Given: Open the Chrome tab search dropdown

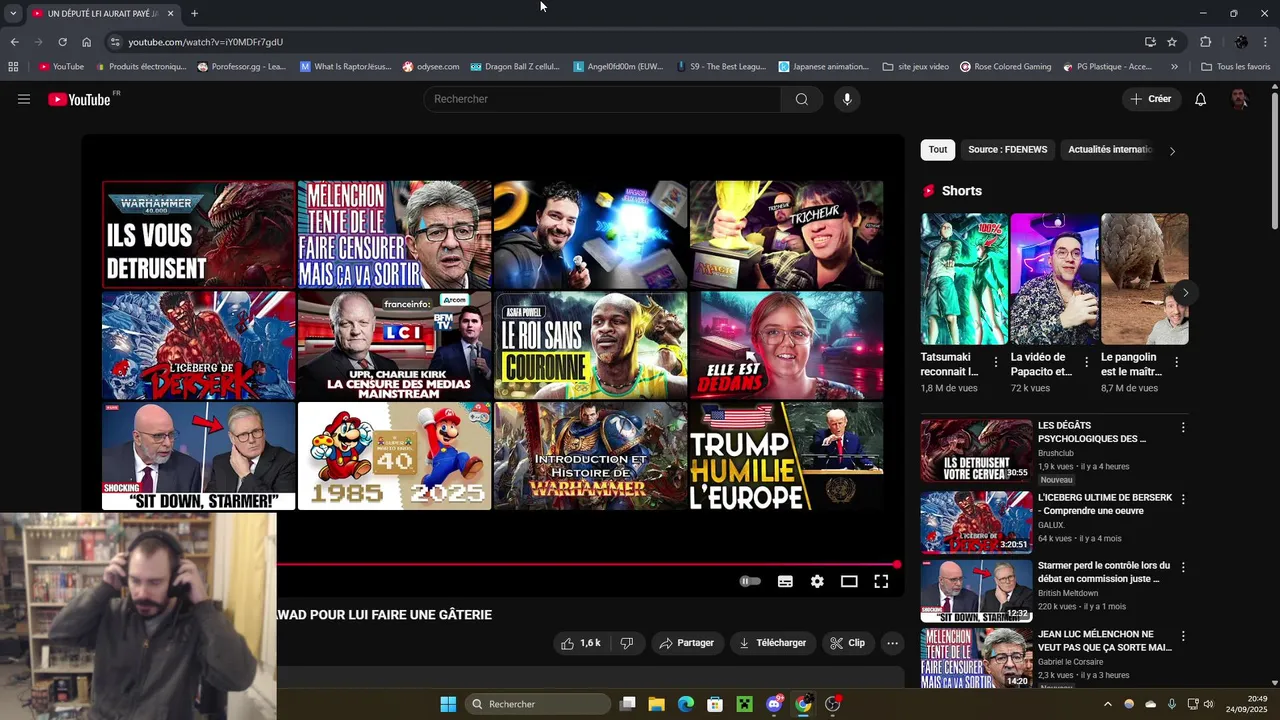Looking at the screenshot, I should pyautogui.click(x=13, y=13).
